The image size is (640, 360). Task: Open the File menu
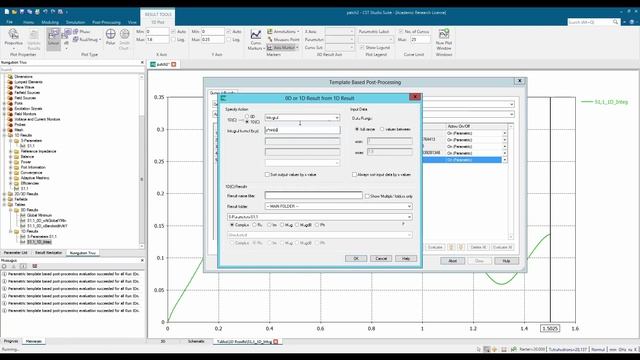[x=9, y=22]
